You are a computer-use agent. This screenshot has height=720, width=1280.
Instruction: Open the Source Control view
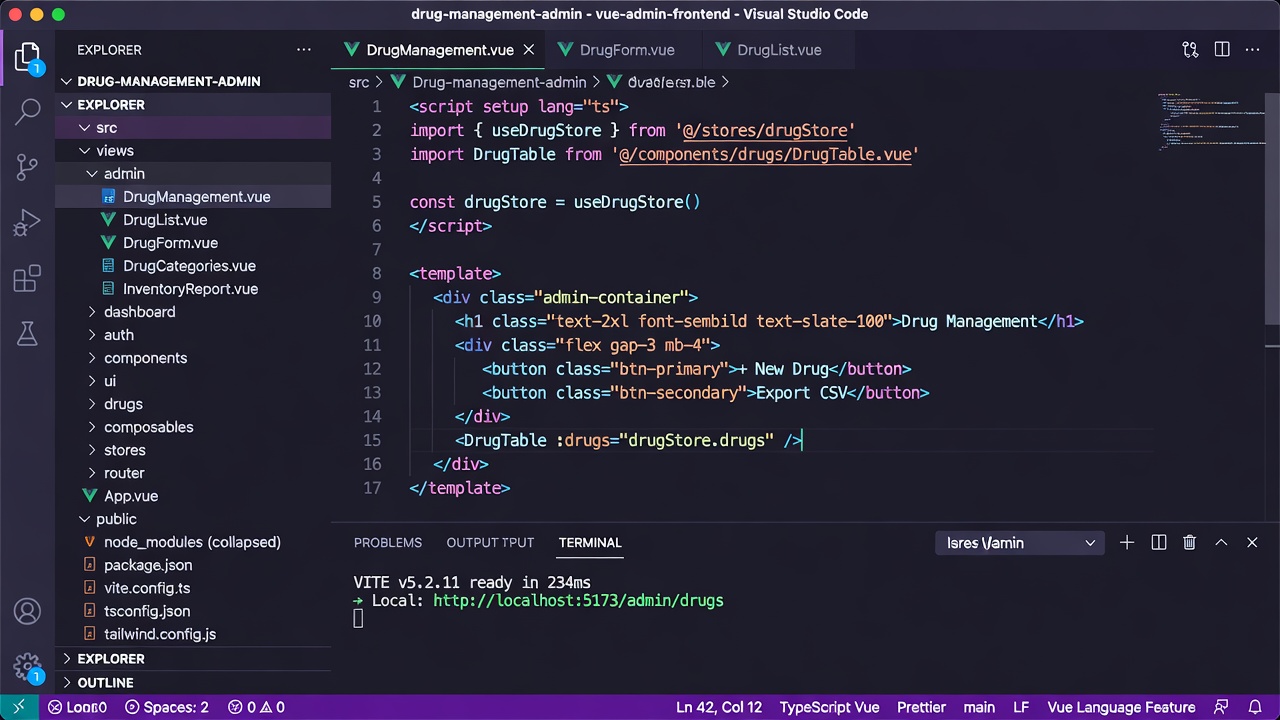point(27,167)
